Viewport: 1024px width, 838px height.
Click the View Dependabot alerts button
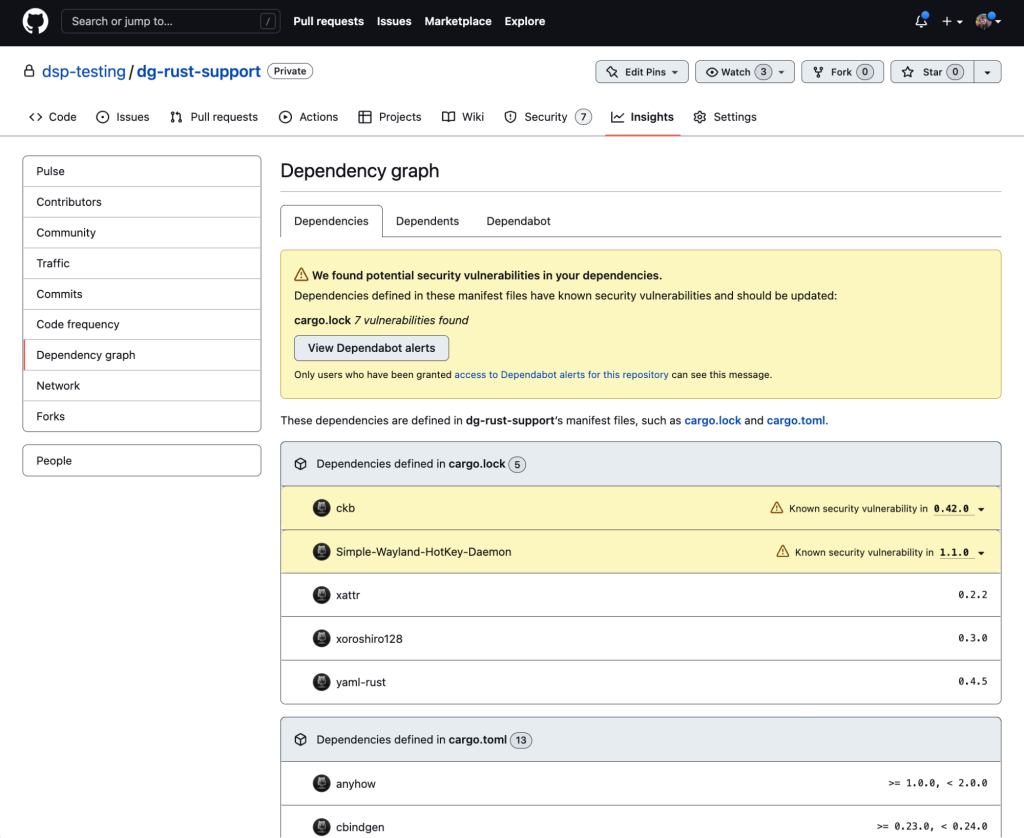(x=371, y=348)
